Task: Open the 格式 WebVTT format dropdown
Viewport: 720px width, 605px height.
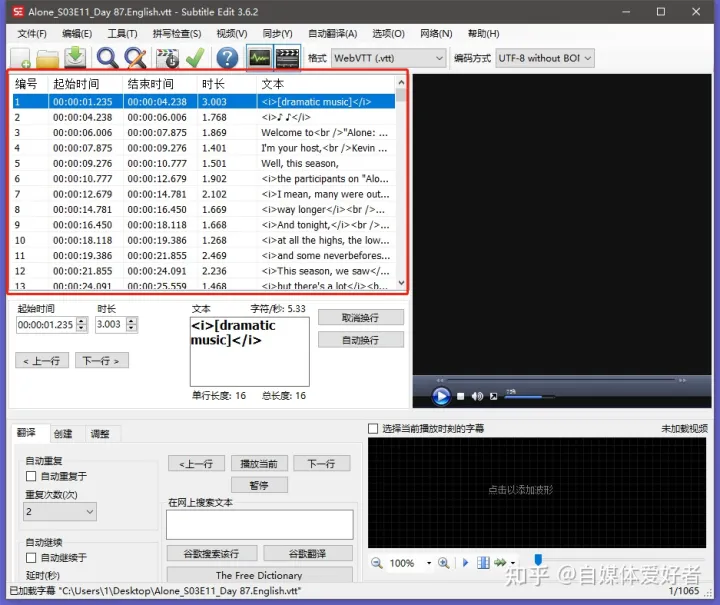Action: pyautogui.click(x=388, y=58)
